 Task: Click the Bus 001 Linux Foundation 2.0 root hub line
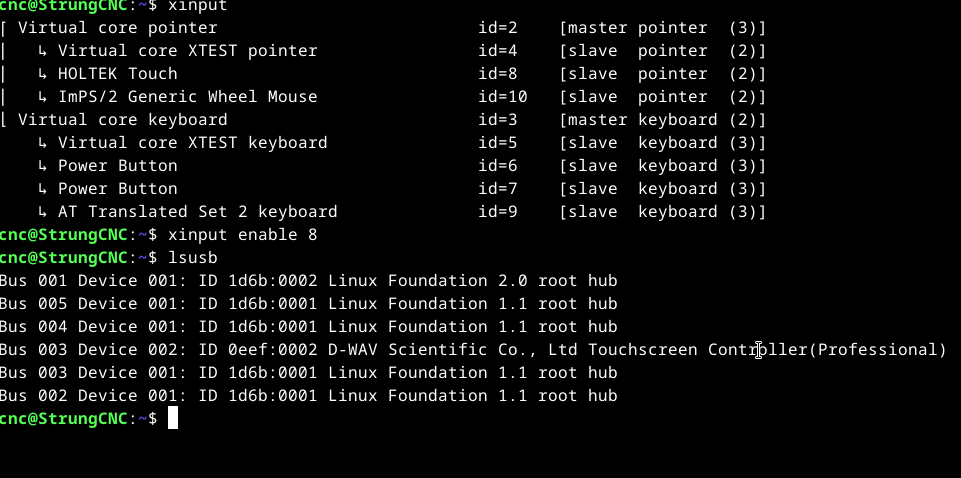(308, 281)
